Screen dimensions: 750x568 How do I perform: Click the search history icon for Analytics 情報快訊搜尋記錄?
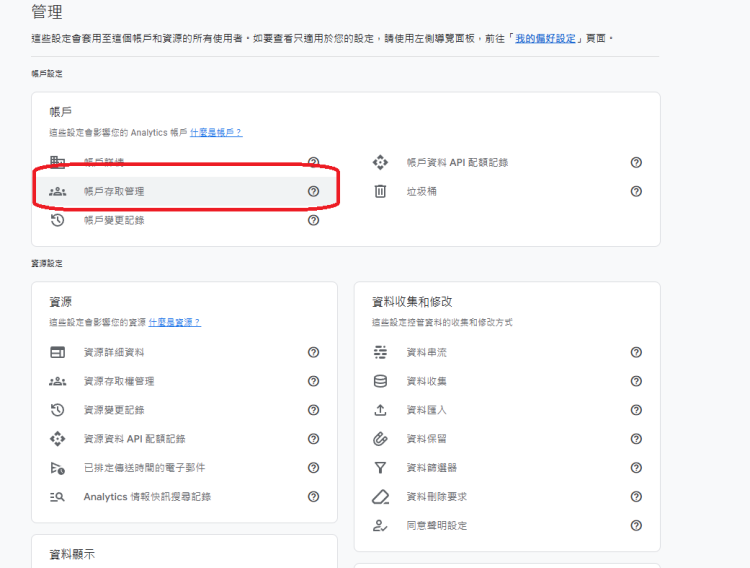pyautogui.click(x=57, y=497)
